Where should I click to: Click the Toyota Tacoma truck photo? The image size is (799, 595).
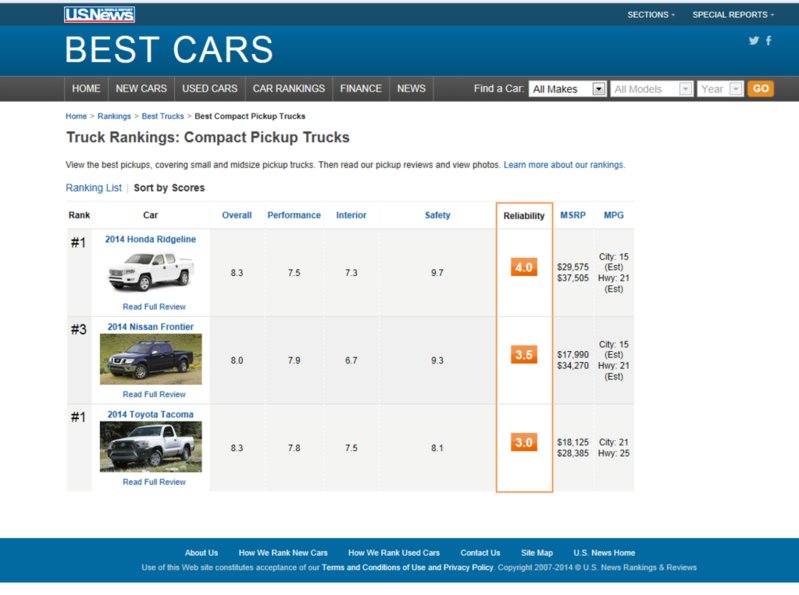tap(151, 447)
